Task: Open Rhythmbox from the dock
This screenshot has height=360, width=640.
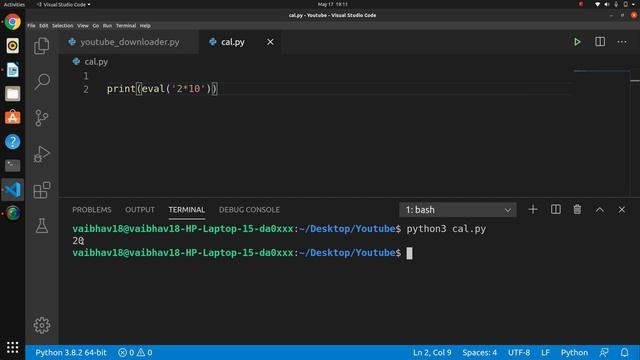Action: [13, 46]
